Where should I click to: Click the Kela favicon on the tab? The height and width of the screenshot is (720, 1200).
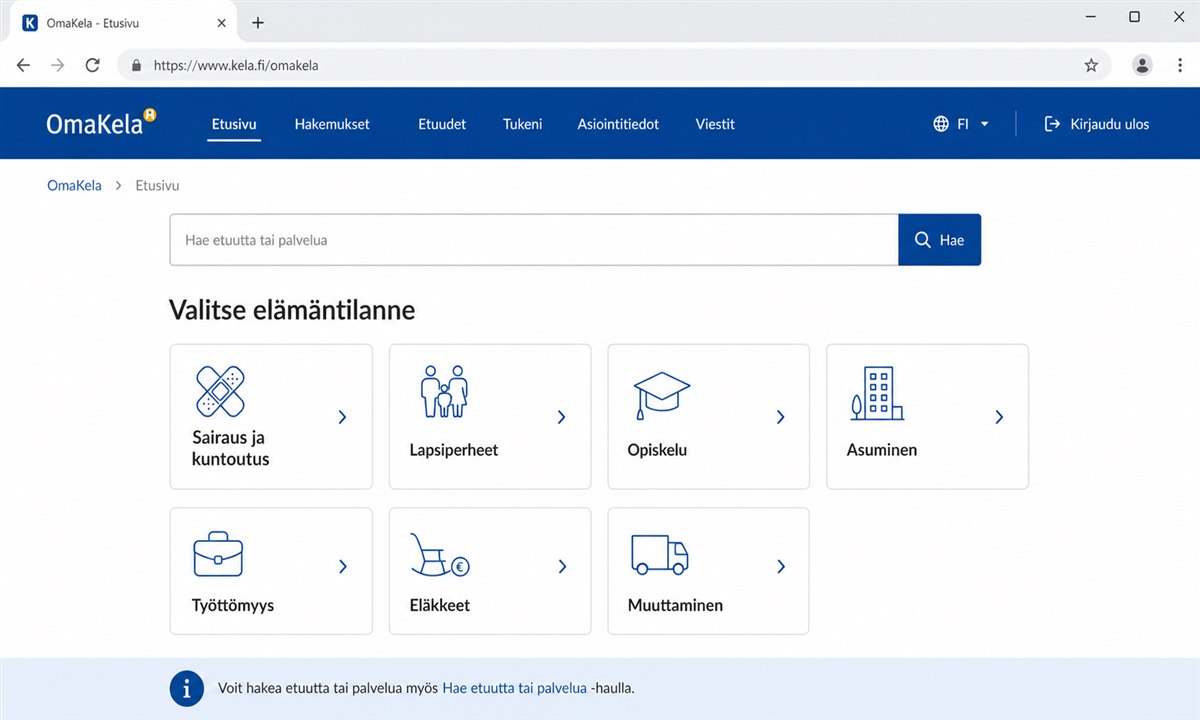point(30,22)
